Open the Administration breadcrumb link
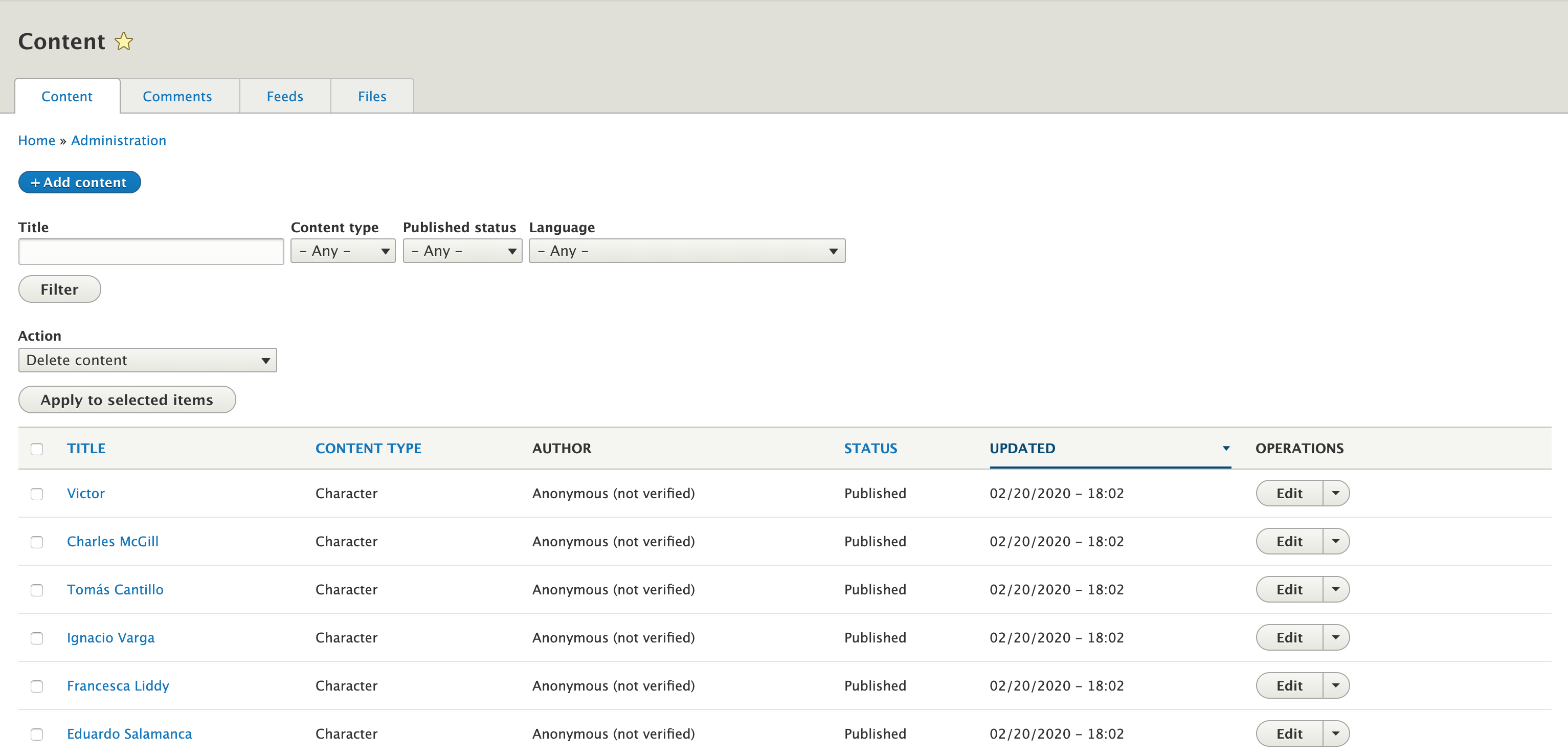Image resolution: width=1568 pixels, height=755 pixels. (119, 141)
